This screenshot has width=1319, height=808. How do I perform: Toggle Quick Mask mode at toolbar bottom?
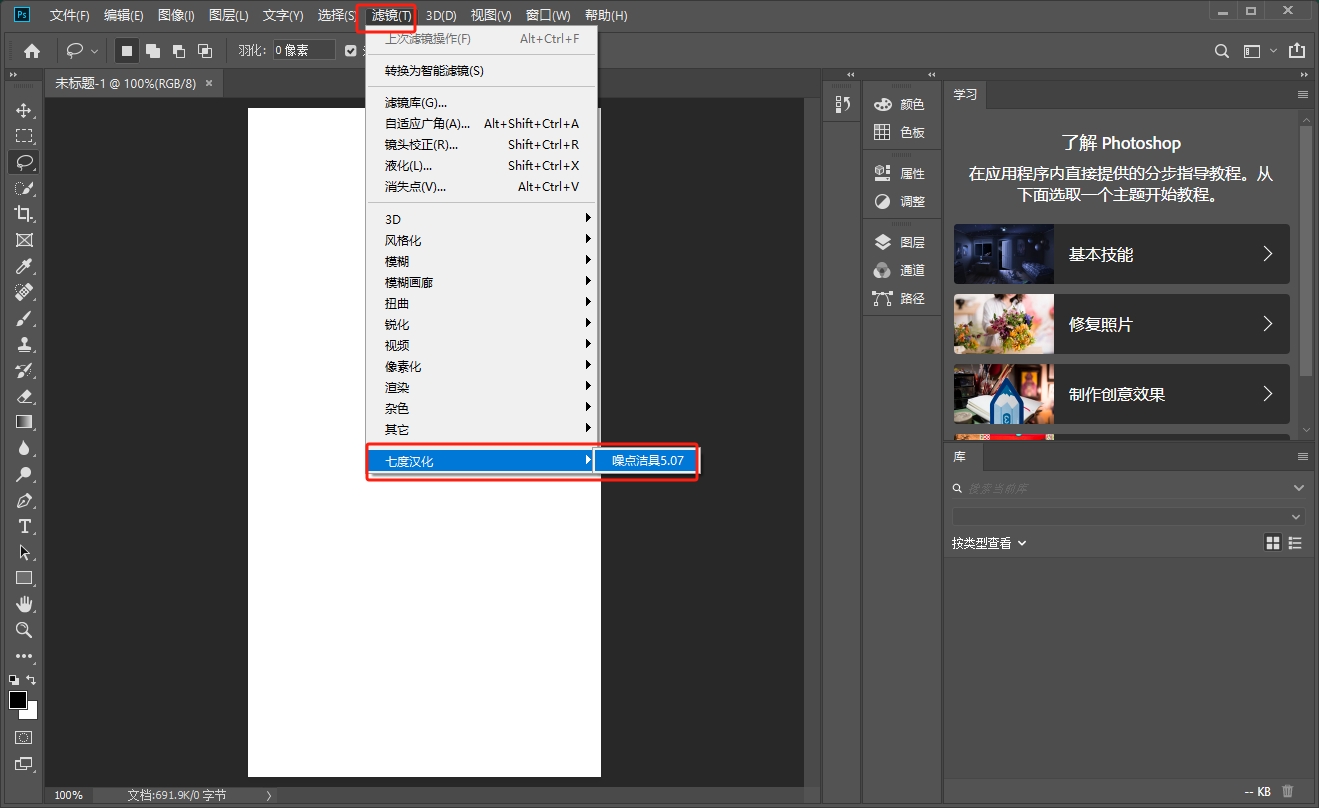(x=22, y=737)
